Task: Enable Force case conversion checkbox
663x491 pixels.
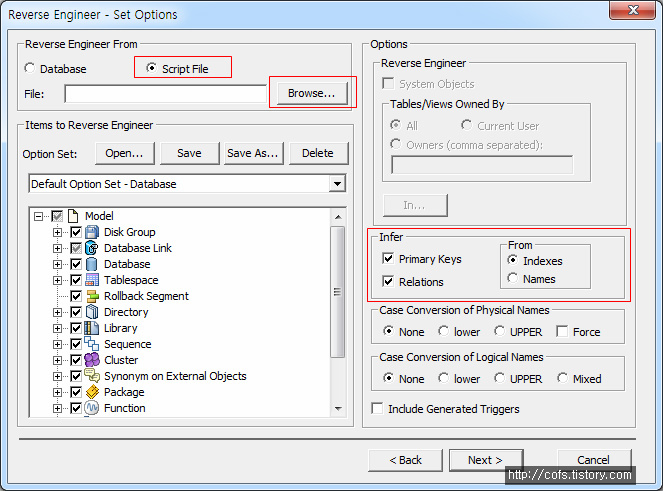Action: click(x=562, y=331)
